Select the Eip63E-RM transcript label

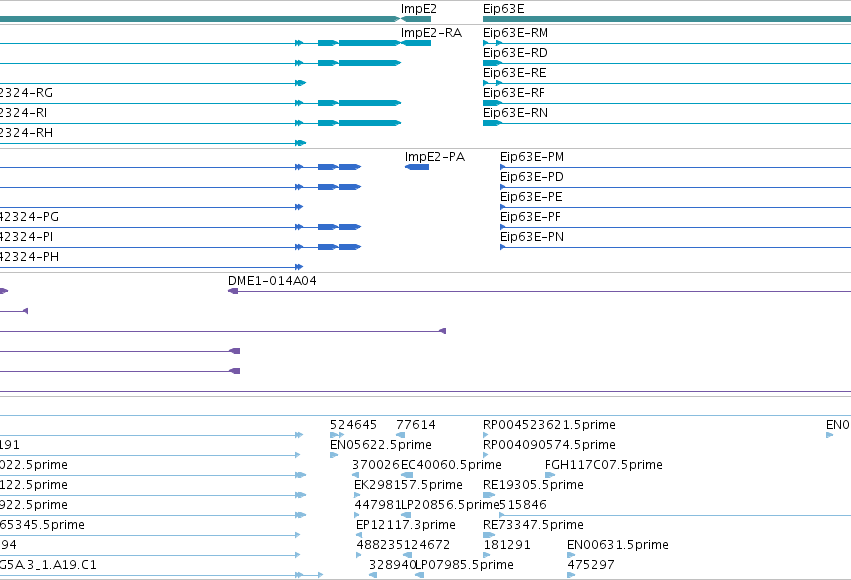click(x=515, y=33)
